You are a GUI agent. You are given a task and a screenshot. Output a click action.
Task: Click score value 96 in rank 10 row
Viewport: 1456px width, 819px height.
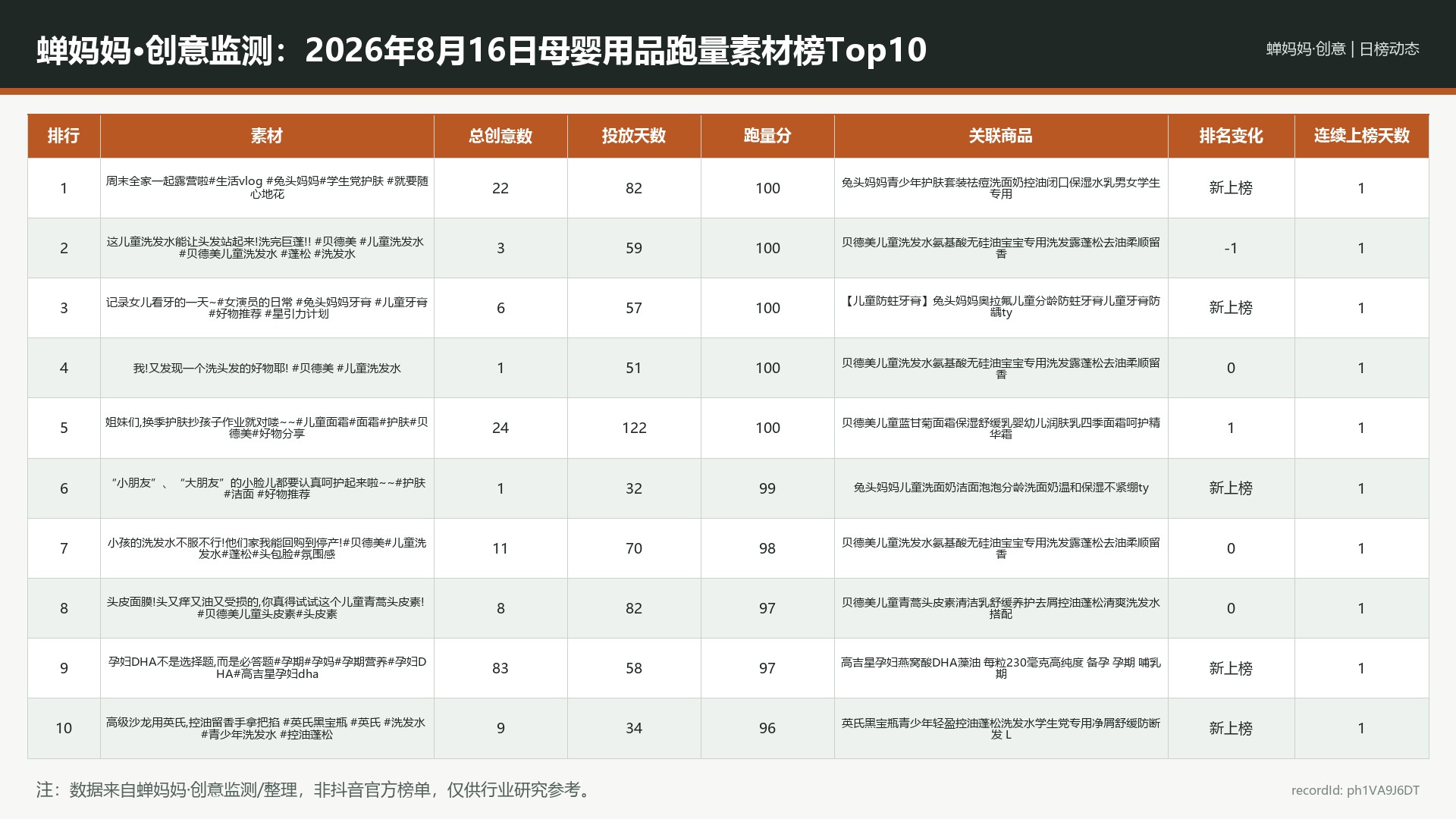[x=767, y=728]
